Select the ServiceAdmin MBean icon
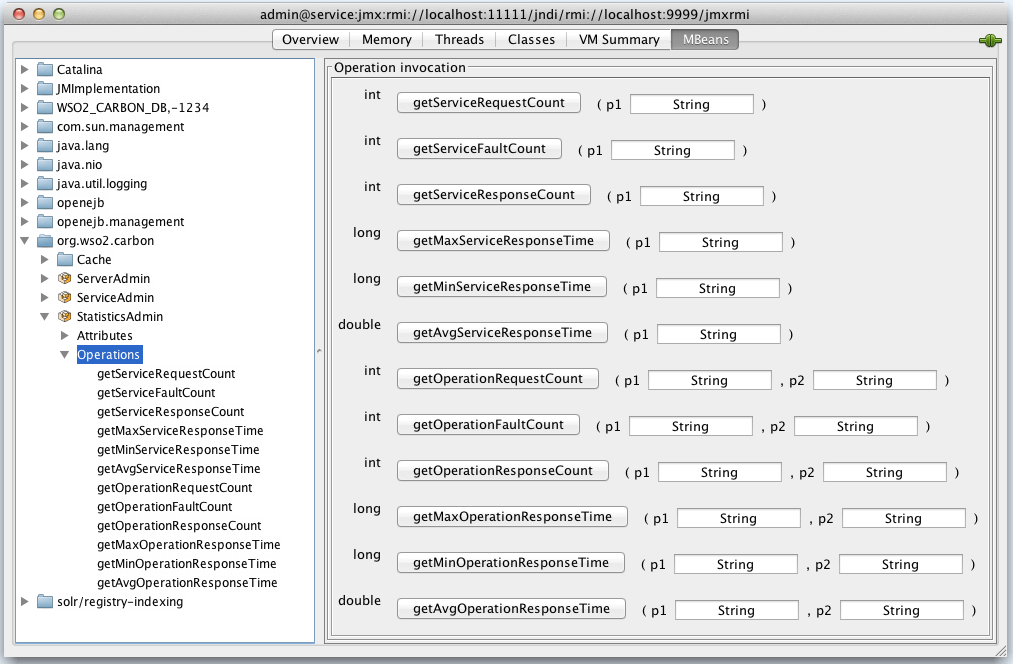Screen dimensions: 1013x664 [x=65, y=298]
